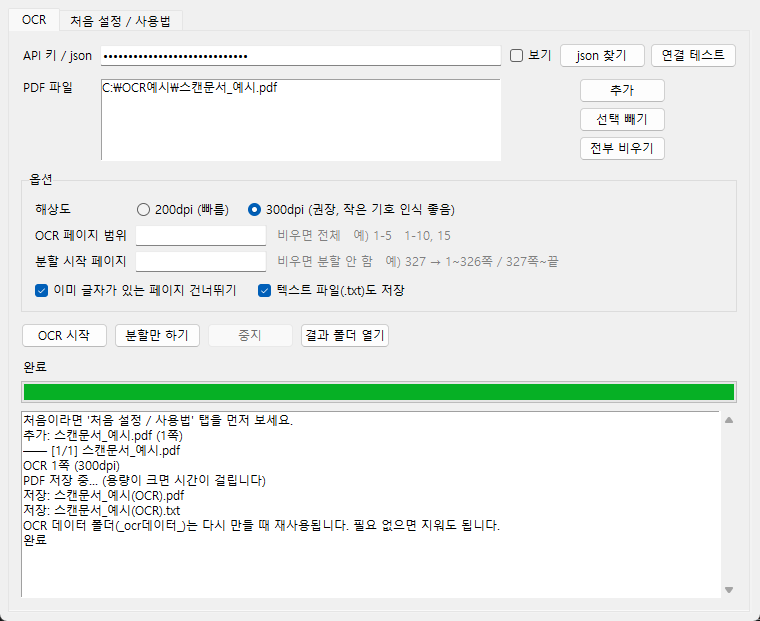
Task: Choose the 200dpi (빠름) radio option
Action: pos(143,209)
